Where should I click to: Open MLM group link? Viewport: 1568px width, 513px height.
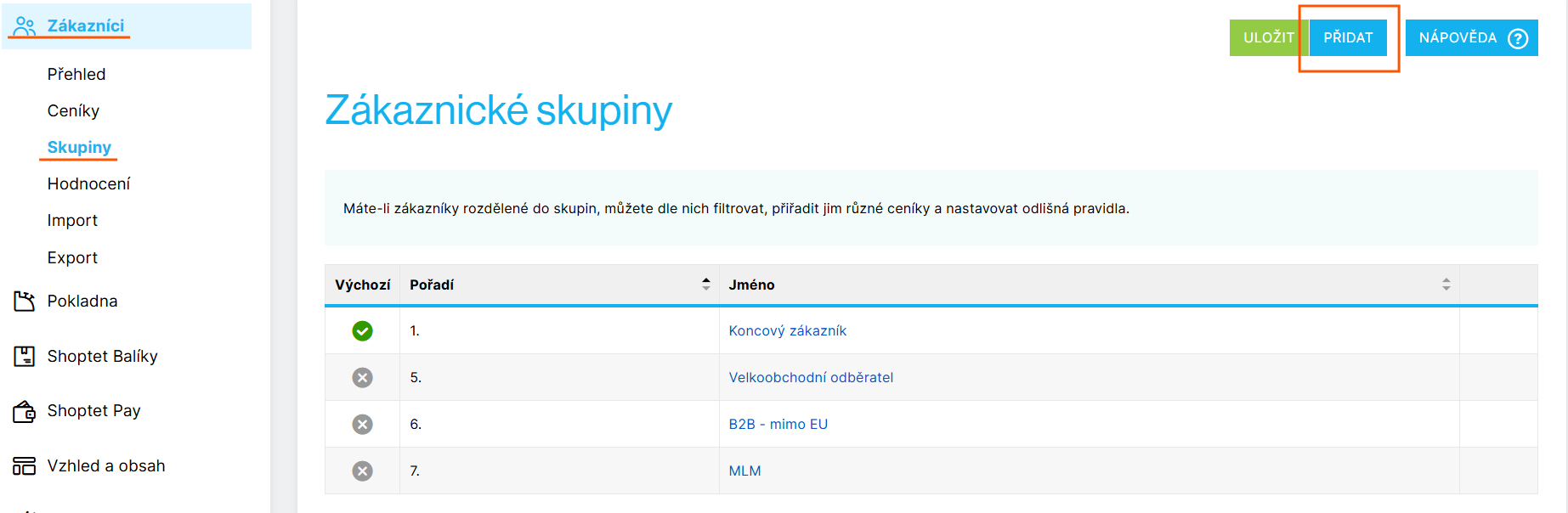tap(744, 471)
